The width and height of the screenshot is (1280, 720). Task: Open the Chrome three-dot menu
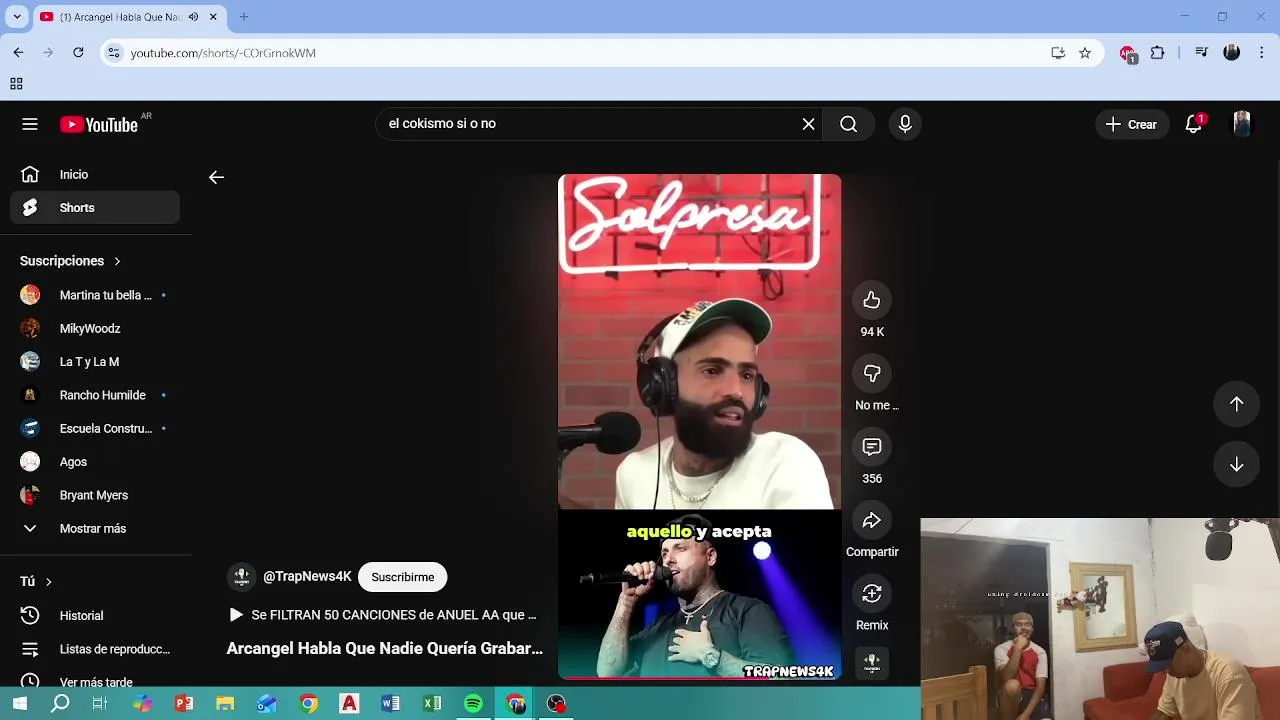[x=1262, y=53]
